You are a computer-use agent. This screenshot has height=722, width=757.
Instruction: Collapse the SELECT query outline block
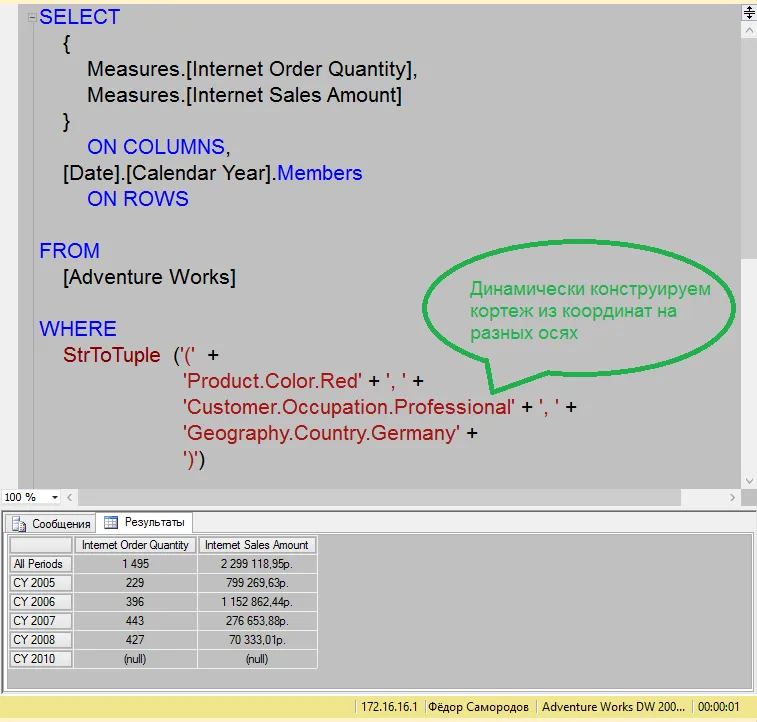32,17
